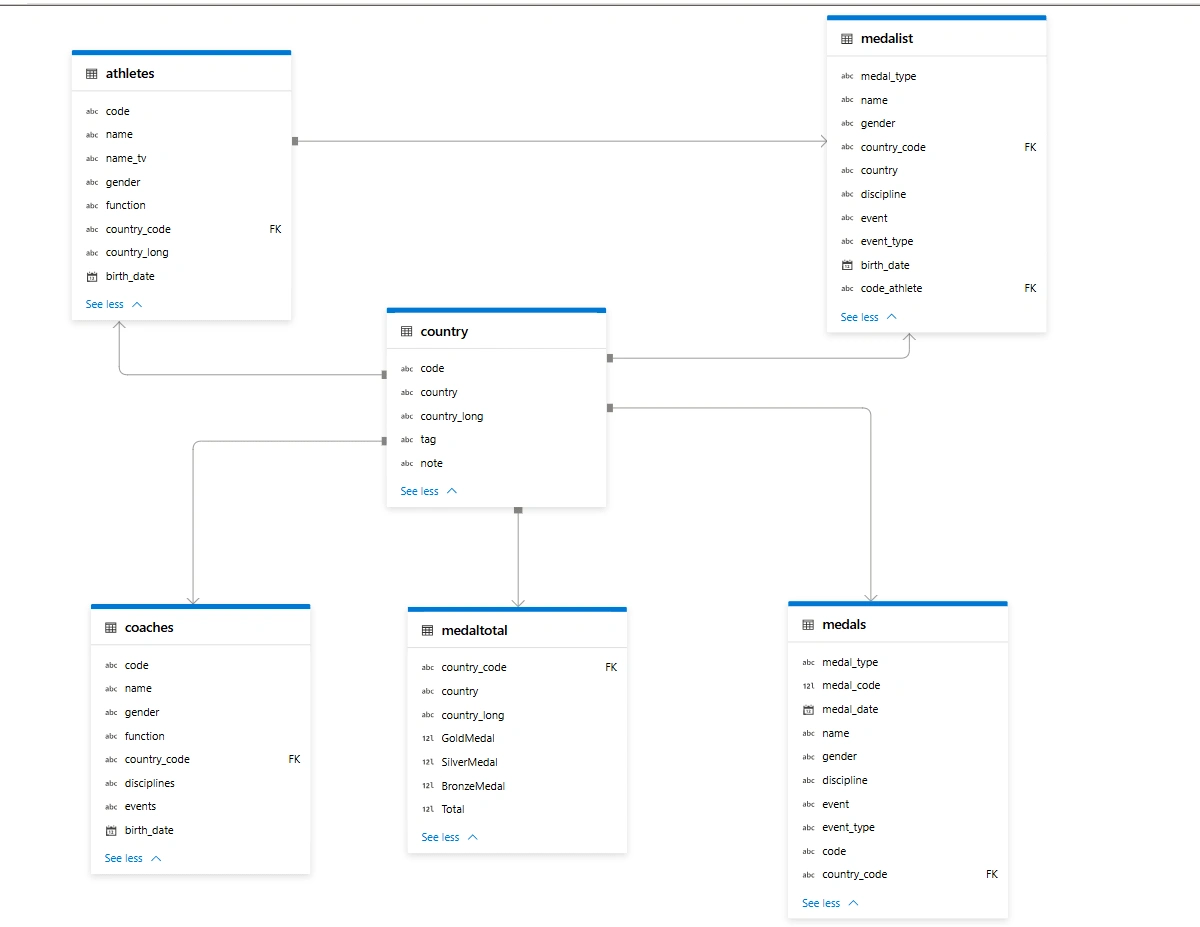Click the athletes table grid icon
The width and height of the screenshot is (1200, 927).
pos(92,74)
